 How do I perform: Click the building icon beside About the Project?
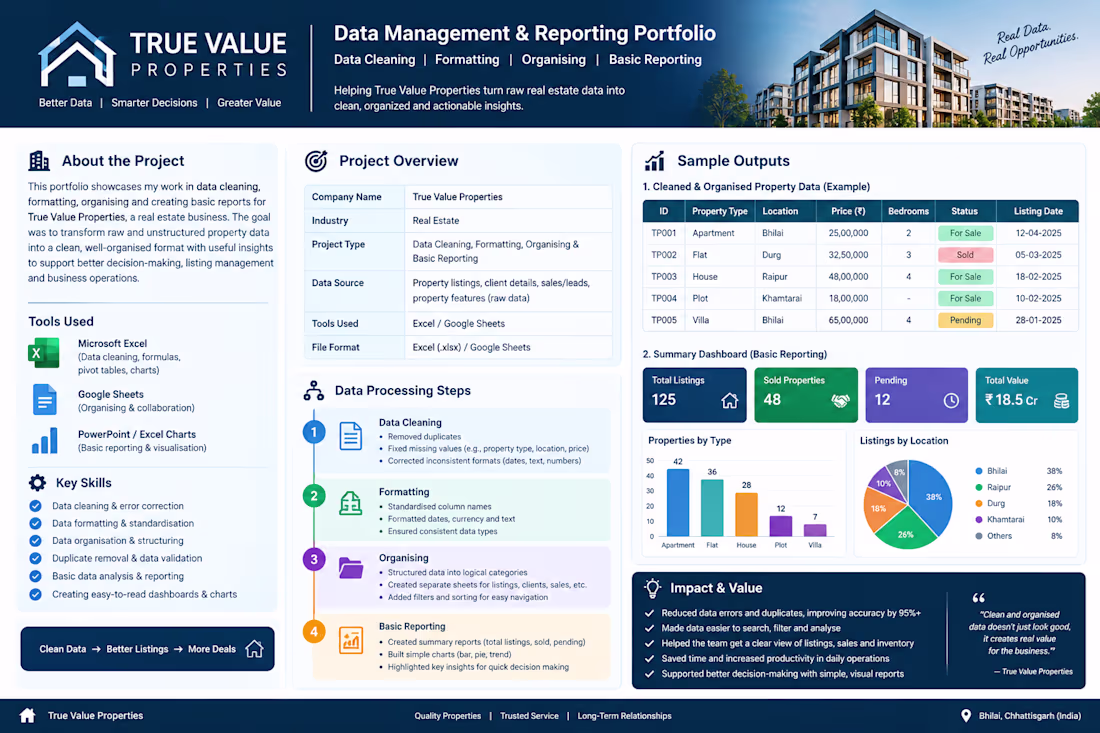tap(39, 161)
